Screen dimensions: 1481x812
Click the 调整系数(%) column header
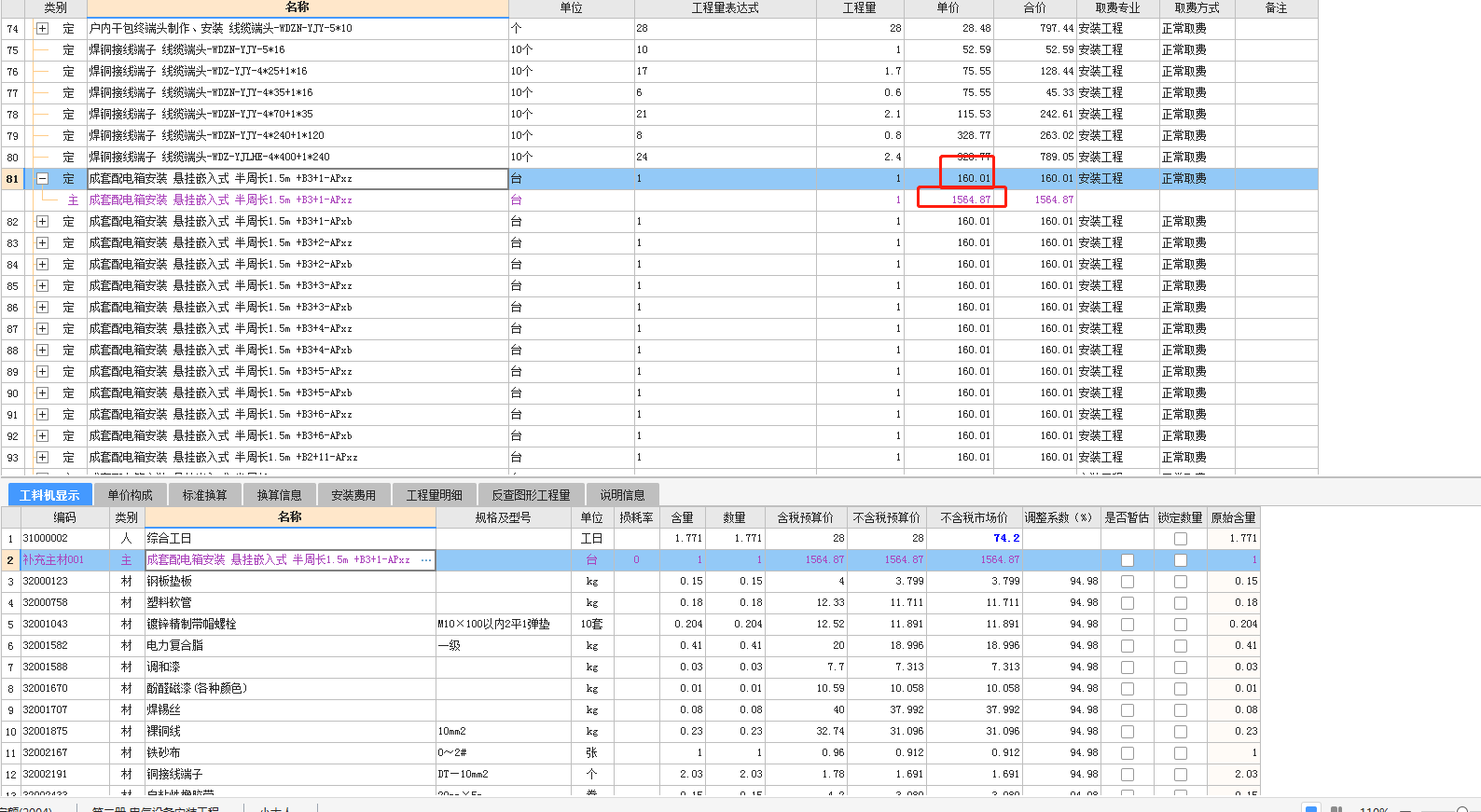(x=1061, y=517)
